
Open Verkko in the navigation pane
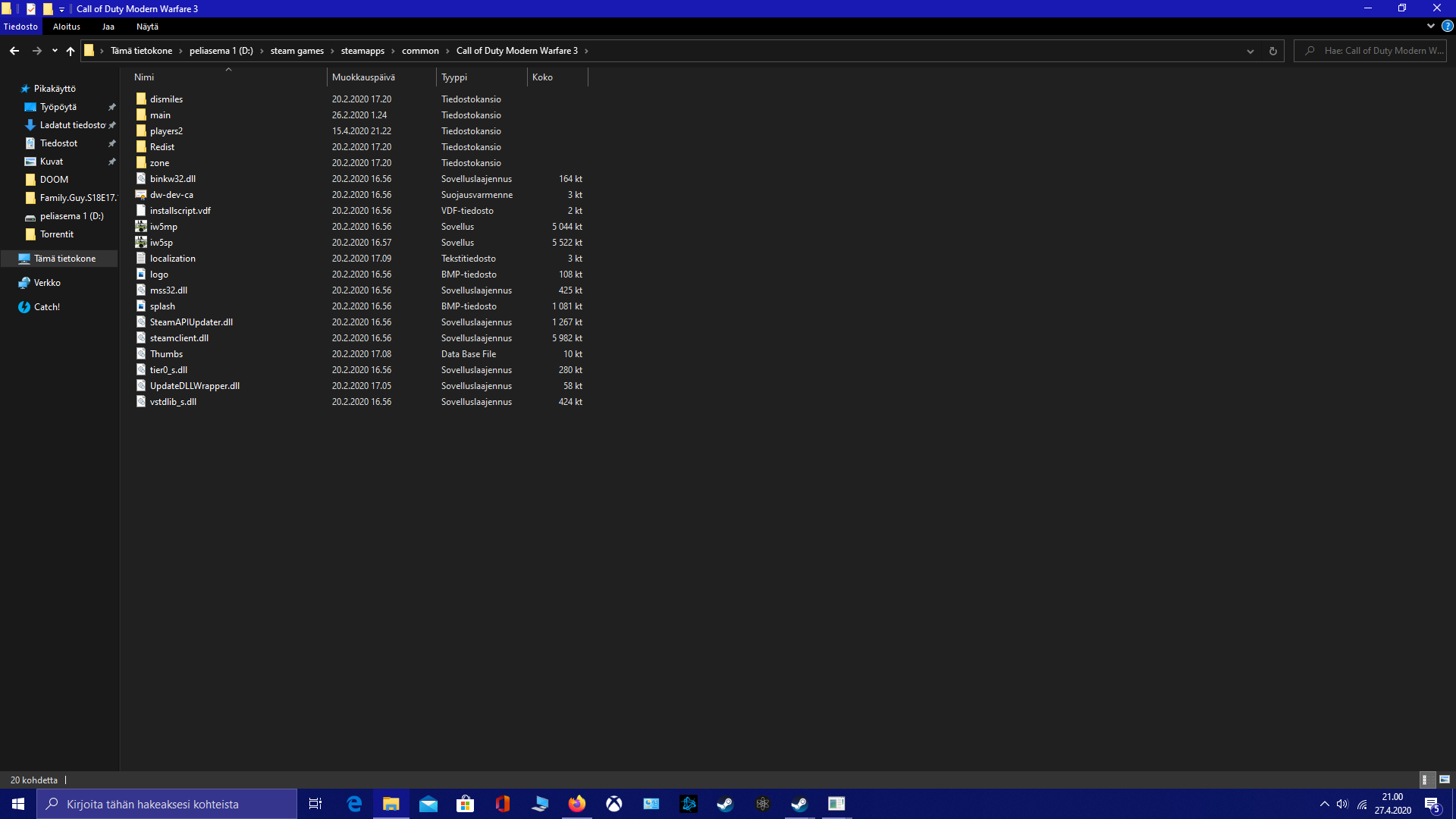(47, 283)
